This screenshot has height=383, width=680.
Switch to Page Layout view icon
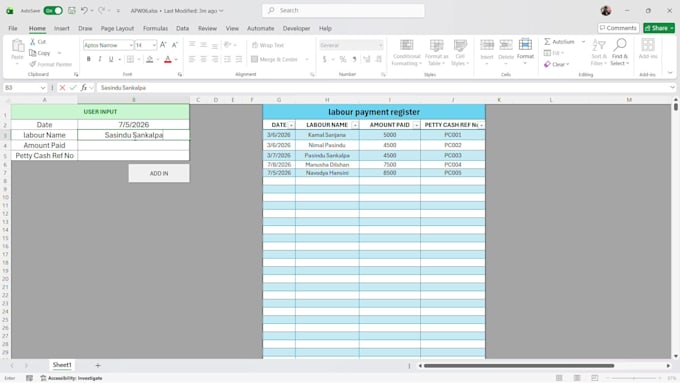(x=577, y=378)
